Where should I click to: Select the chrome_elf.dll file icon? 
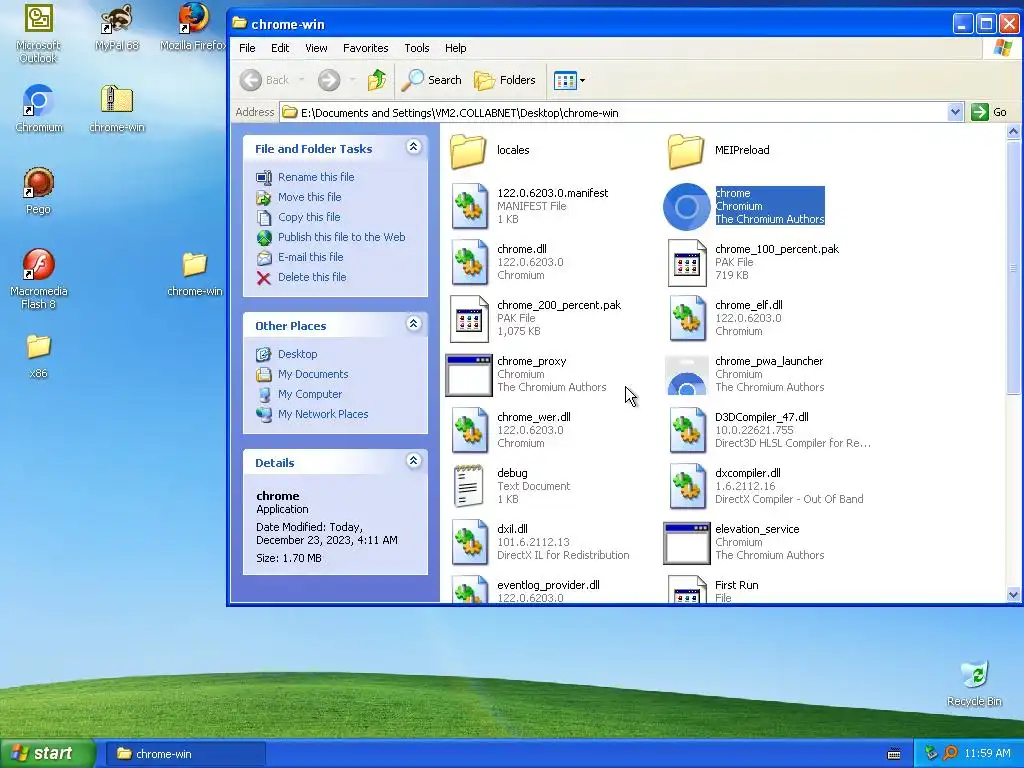pos(686,319)
